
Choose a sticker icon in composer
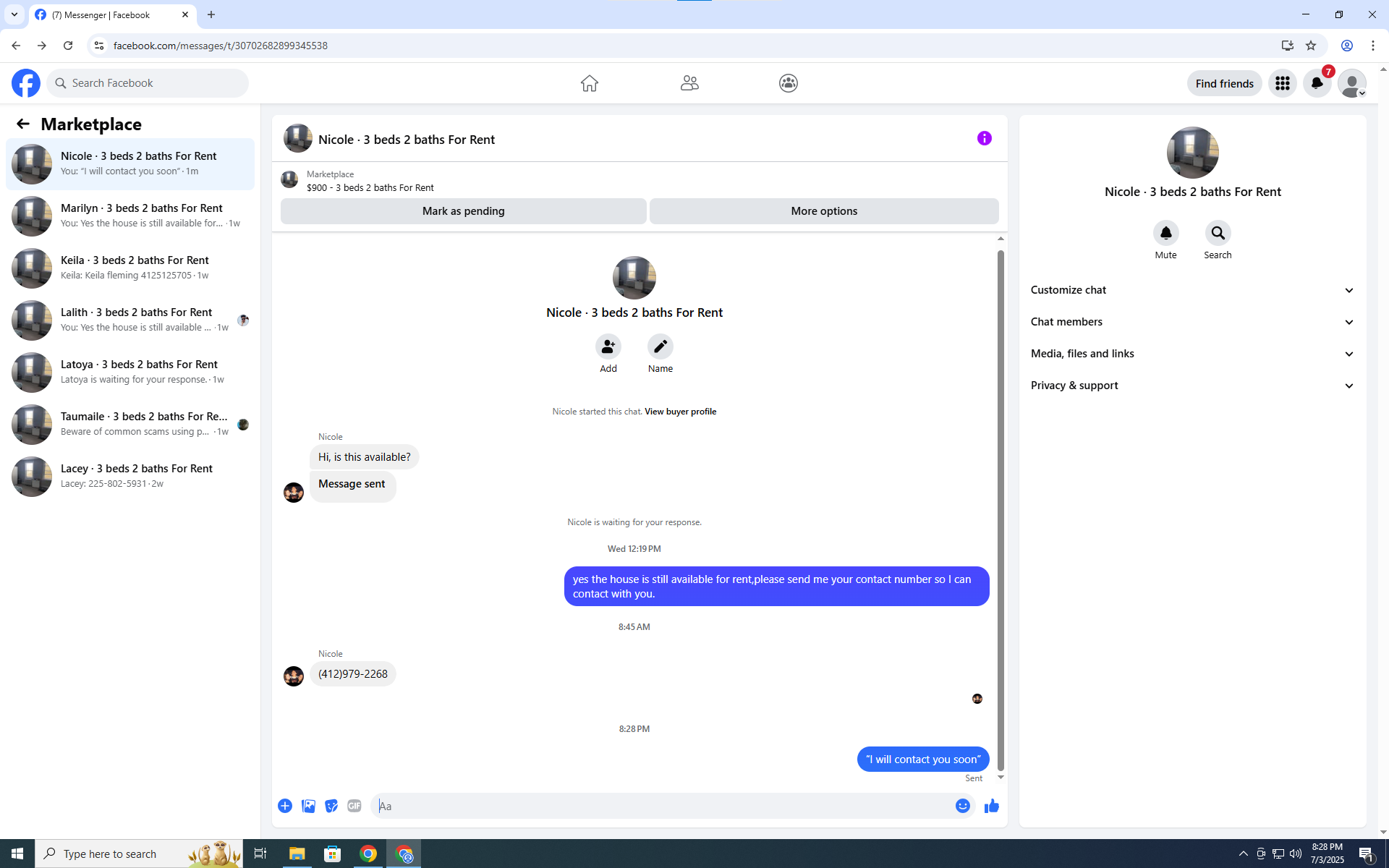coord(331,806)
